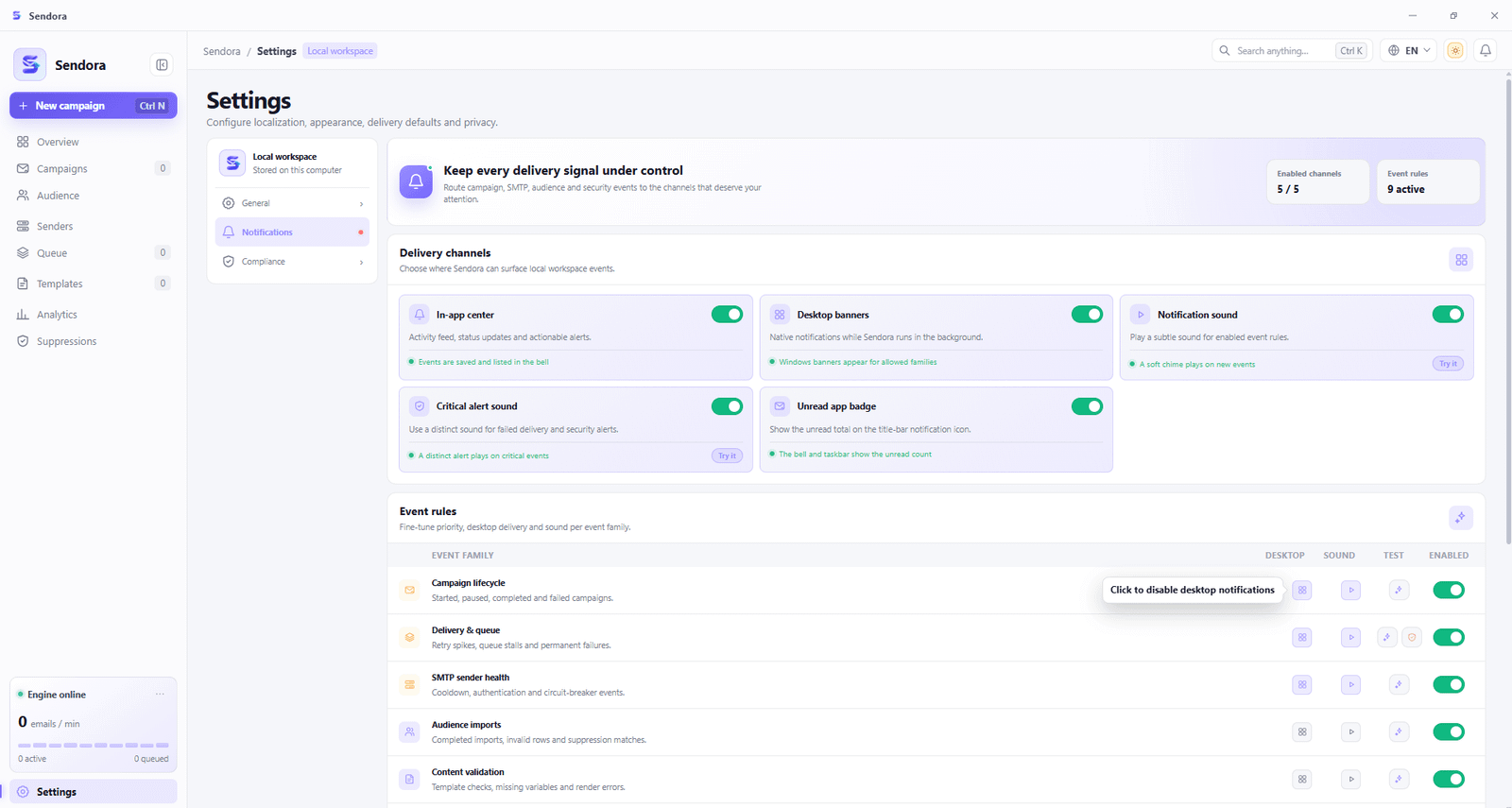1512x808 pixels.
Task: Send a test for Content validation rule
Action: [1399, 779]
